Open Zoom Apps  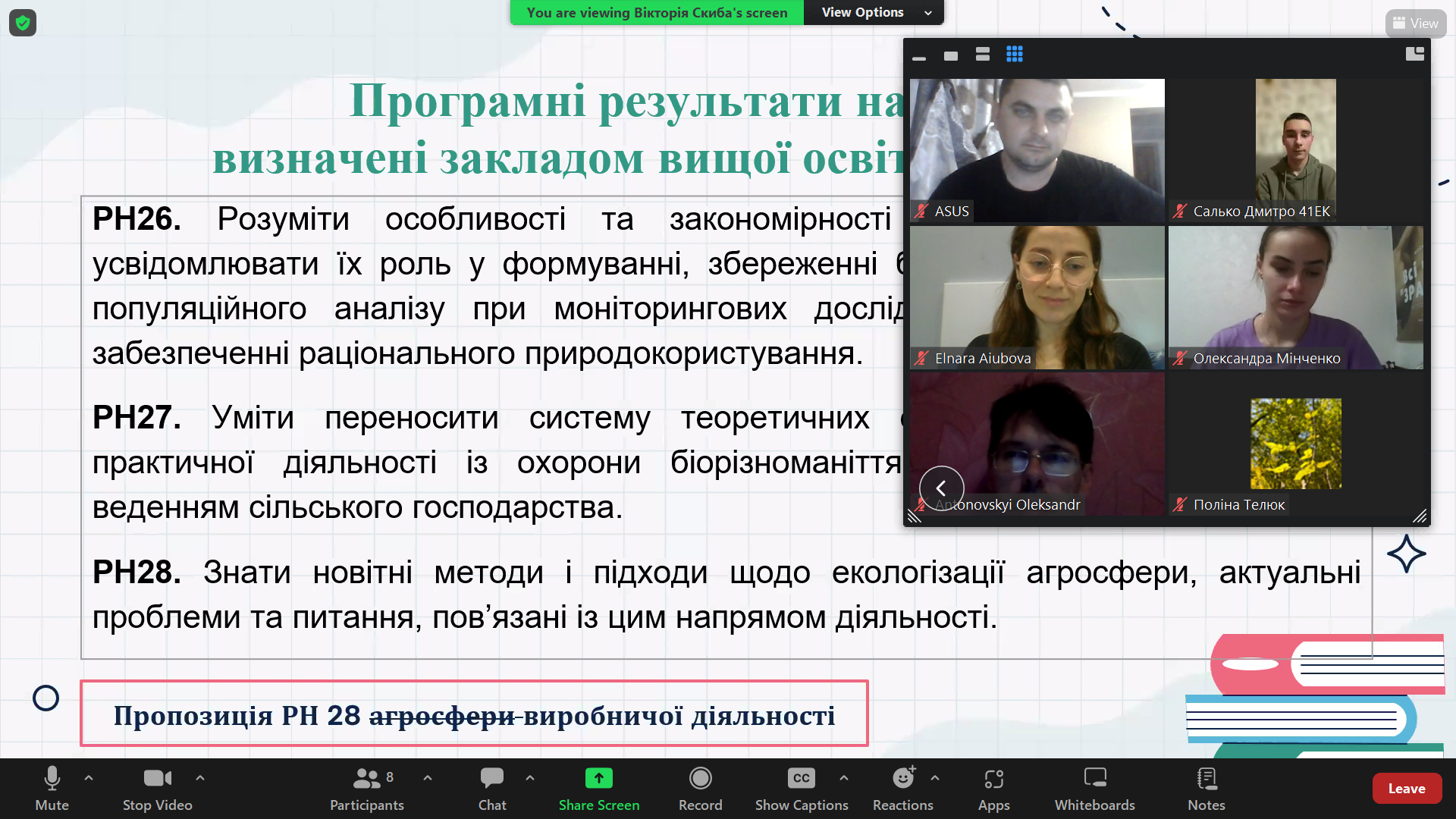[993, 789]
